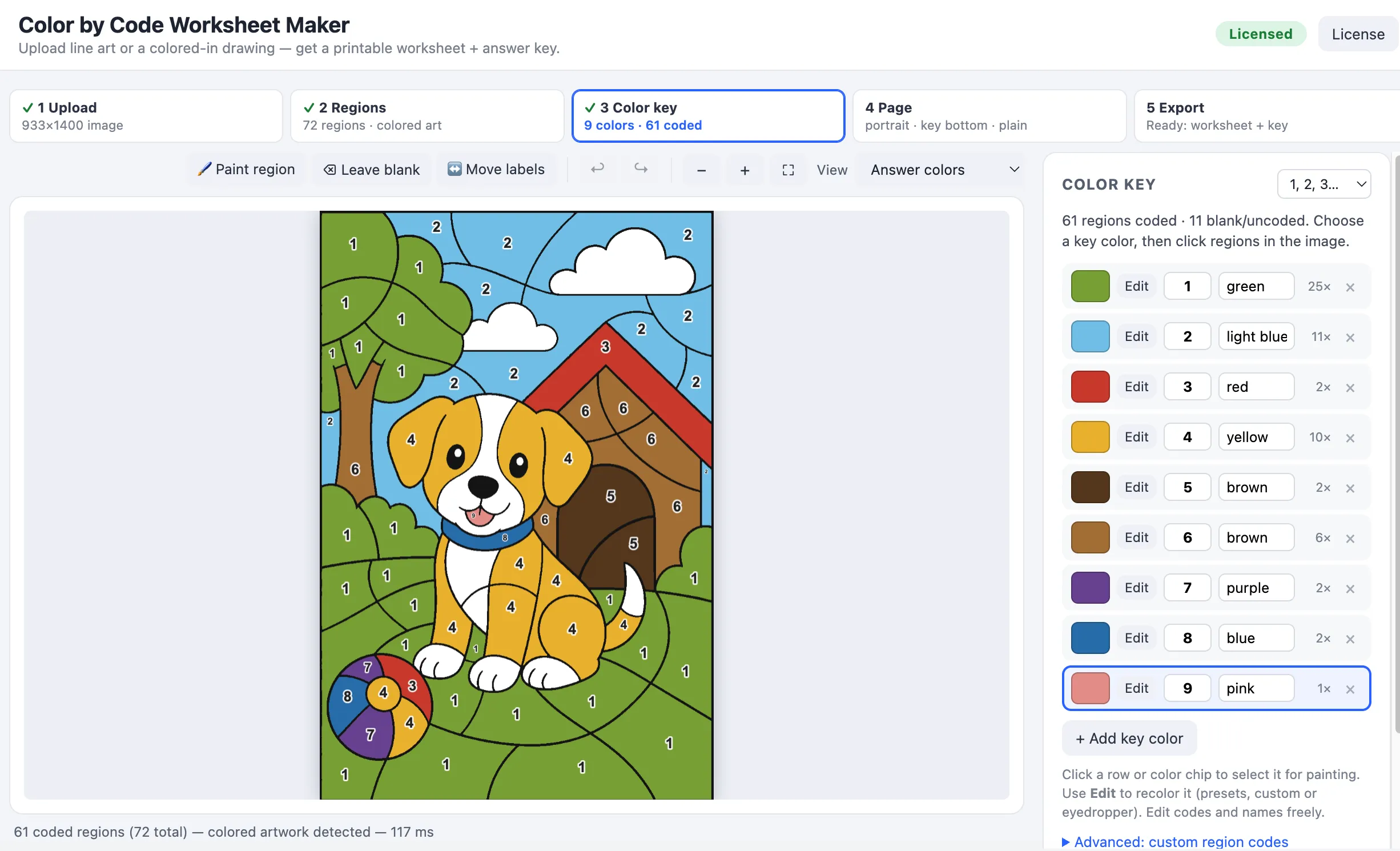Remove the yellow key color row
The image size is (1400, 851).
click(x=1350, y=438)
